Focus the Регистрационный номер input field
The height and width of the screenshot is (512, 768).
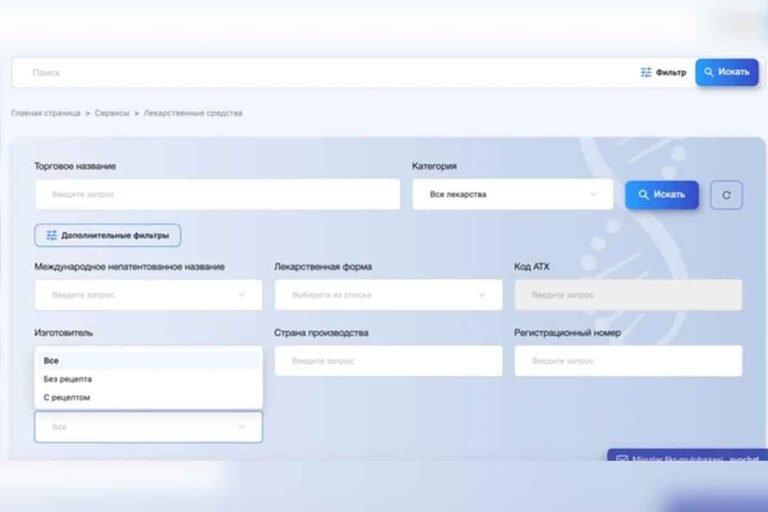(628, 361)
